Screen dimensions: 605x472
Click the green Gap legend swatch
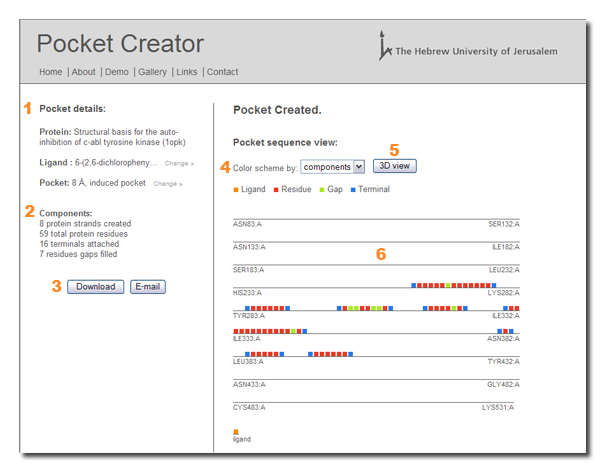coord(322,190)
